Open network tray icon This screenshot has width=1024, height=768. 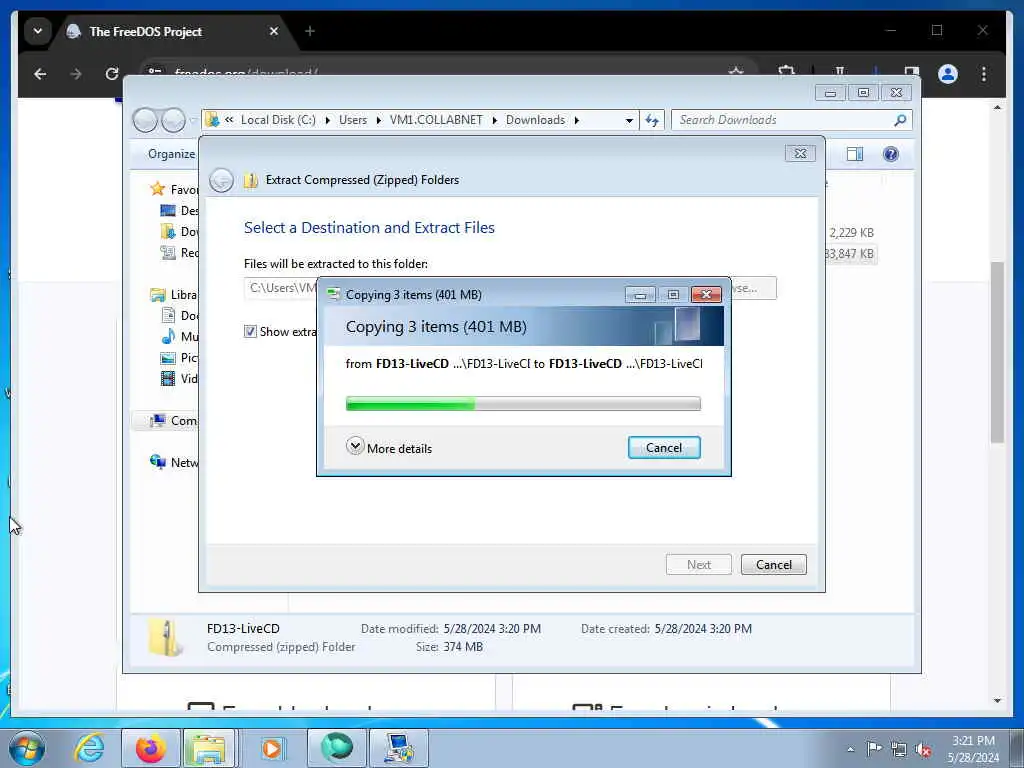(x=899, y=750)
